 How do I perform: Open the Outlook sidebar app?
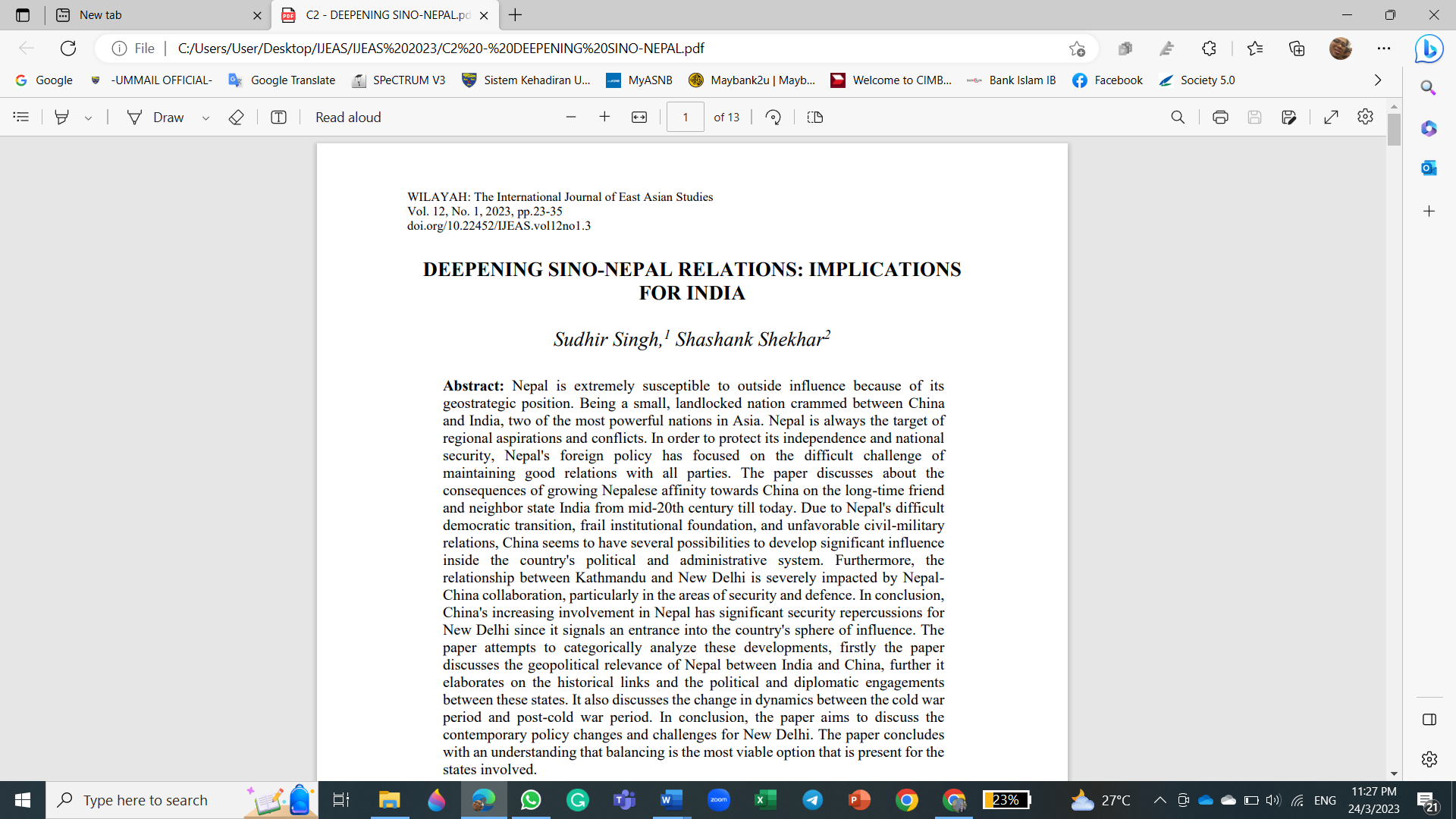point(1429,168)
